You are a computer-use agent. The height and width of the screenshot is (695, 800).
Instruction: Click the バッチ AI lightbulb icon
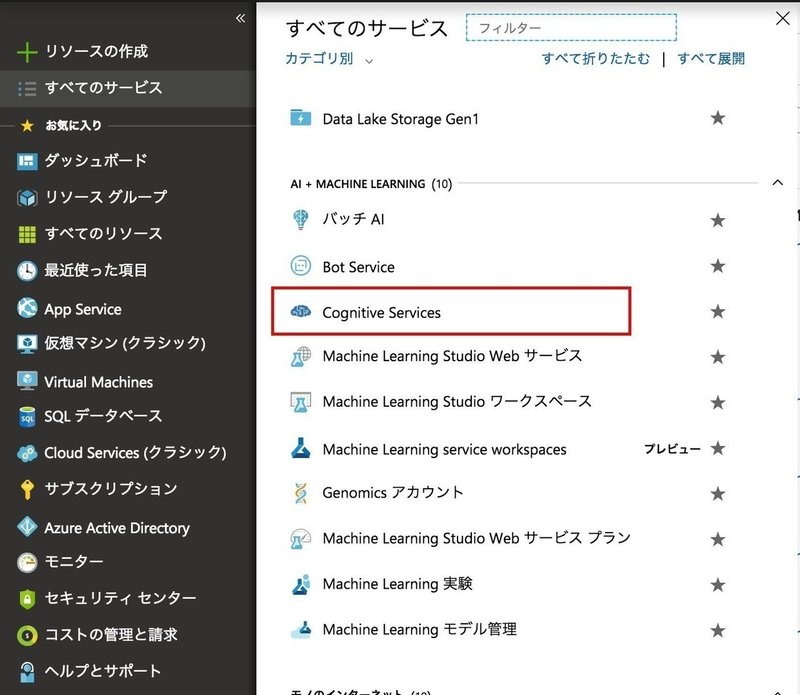pos(301,219)
